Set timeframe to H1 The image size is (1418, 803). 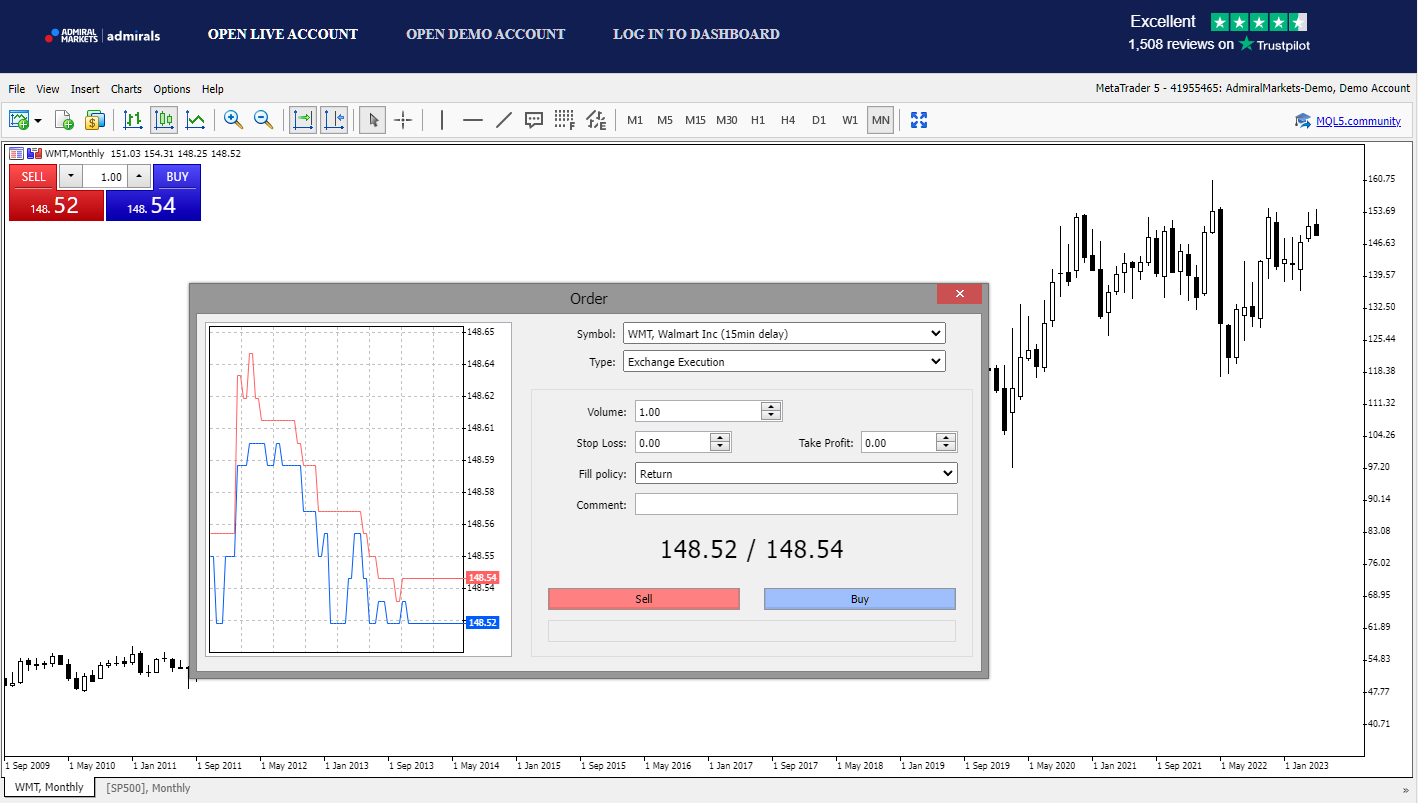click(x=758, y=120)
